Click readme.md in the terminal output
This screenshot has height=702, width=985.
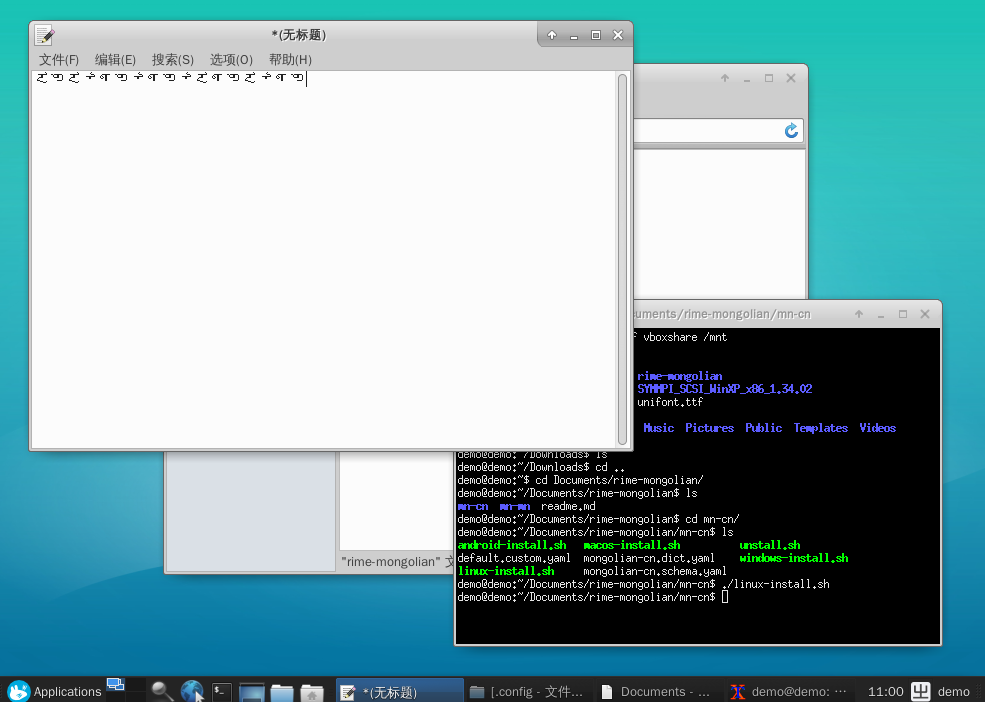pos(568,506)
